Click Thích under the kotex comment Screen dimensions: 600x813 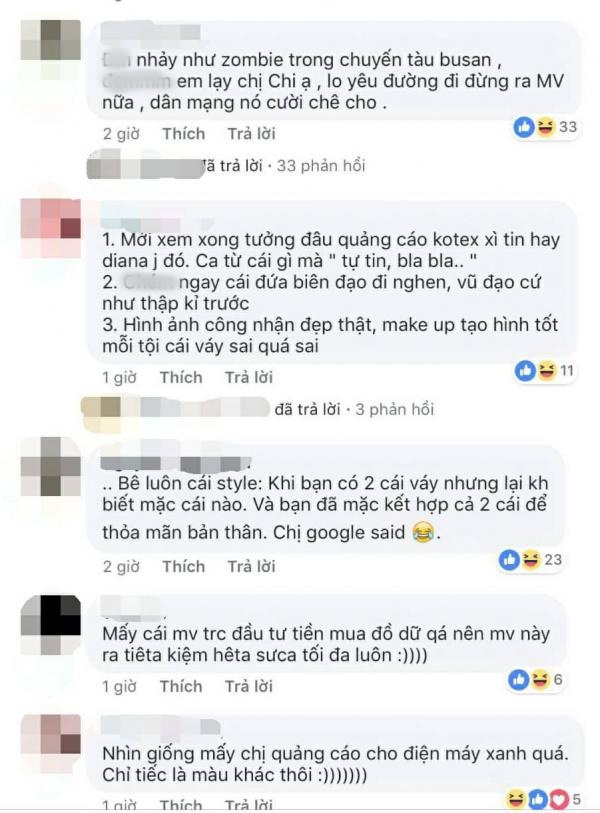181,377
